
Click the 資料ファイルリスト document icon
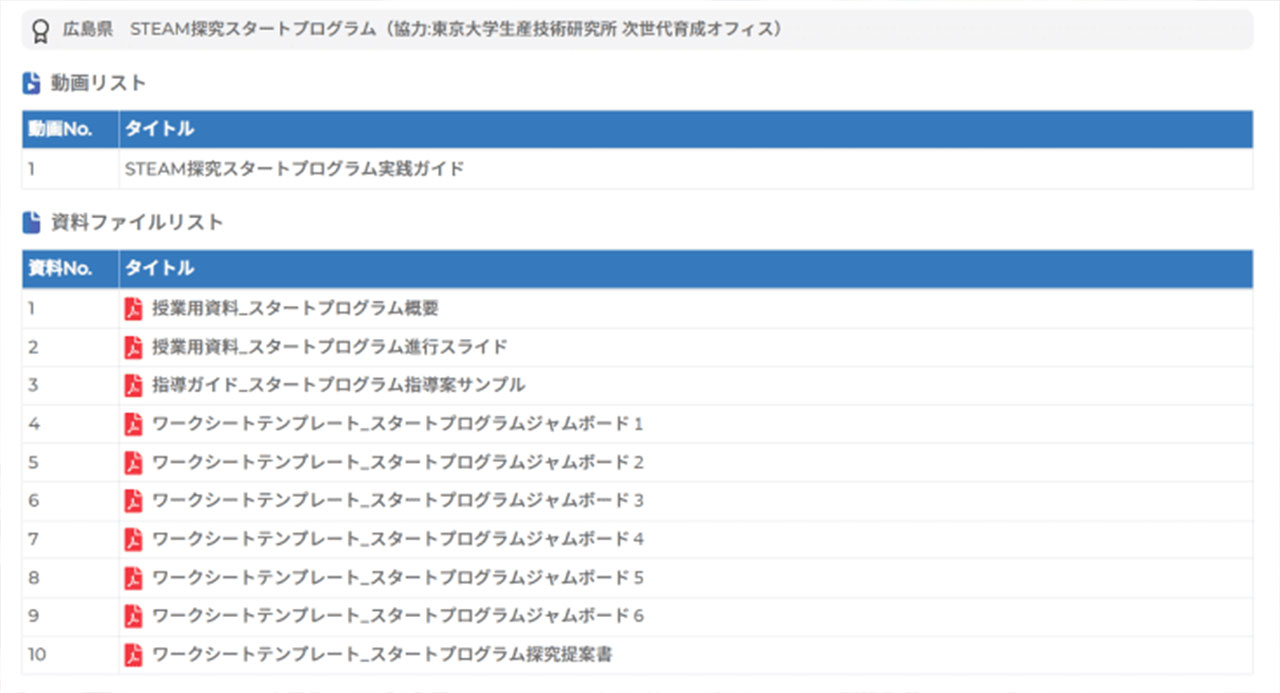tap(31, 223)
